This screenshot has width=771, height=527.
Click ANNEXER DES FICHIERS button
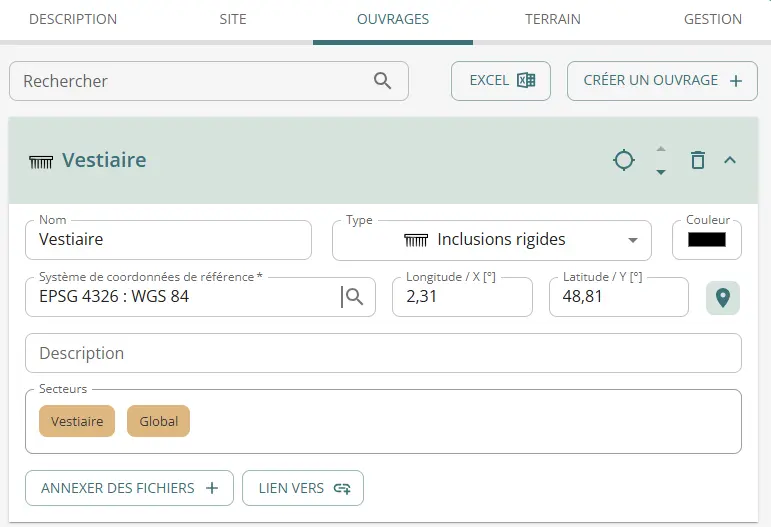129,488
